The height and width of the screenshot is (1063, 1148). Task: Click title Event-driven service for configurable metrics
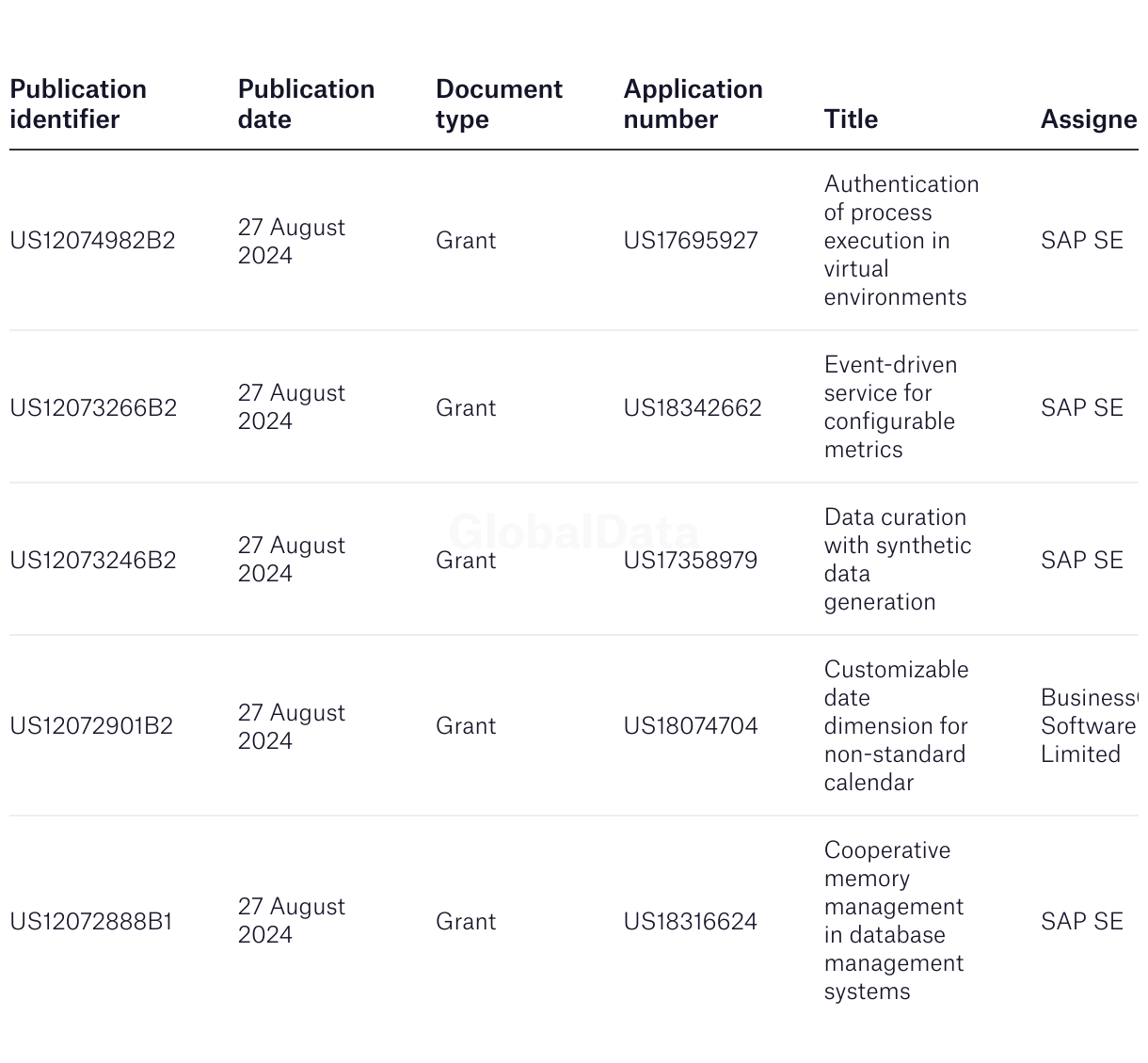889,406
